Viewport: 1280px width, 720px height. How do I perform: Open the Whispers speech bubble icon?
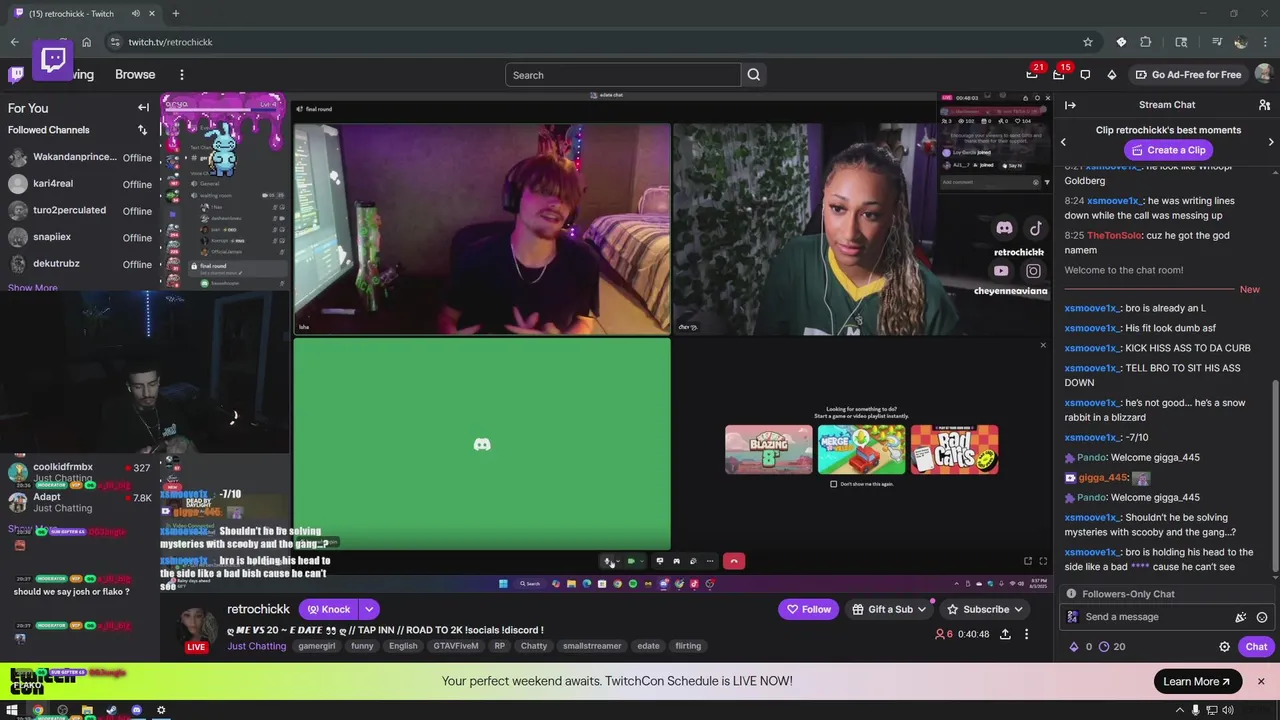pos(1085,75)
